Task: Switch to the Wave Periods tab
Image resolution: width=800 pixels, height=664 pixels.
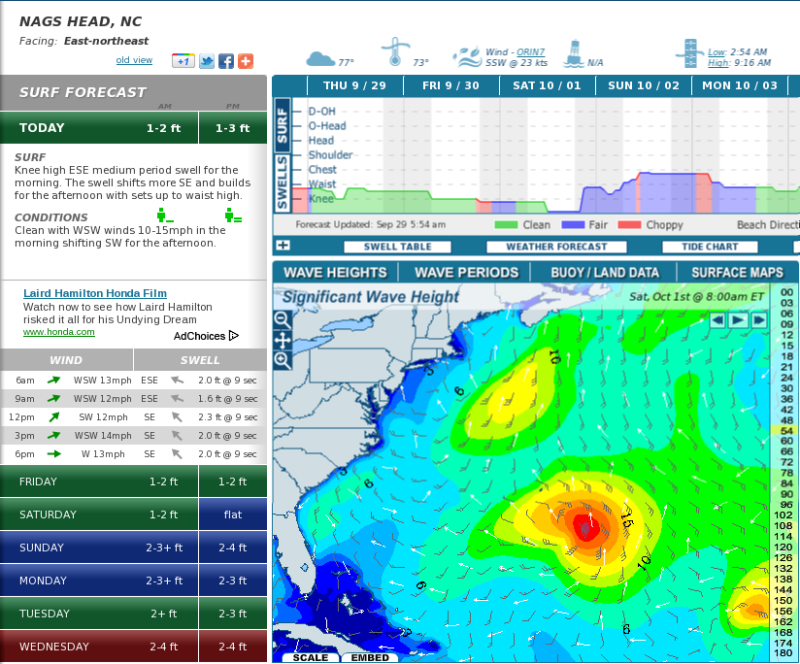Action: click(466, 272)
